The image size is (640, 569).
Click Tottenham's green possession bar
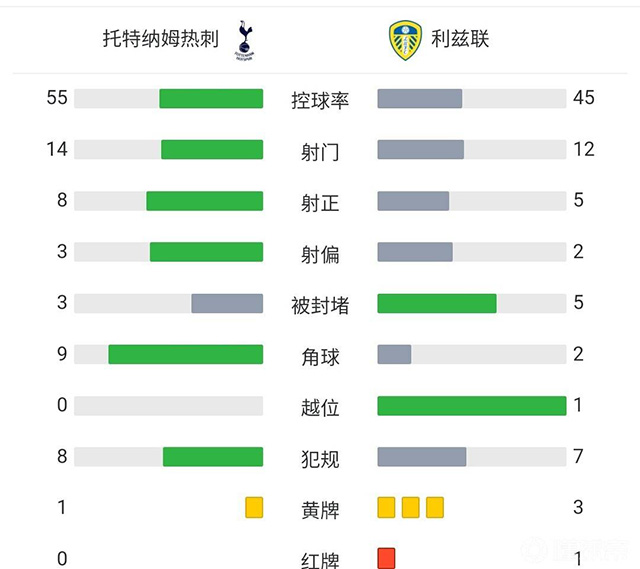pyautogui.click(x=211, y=98)
